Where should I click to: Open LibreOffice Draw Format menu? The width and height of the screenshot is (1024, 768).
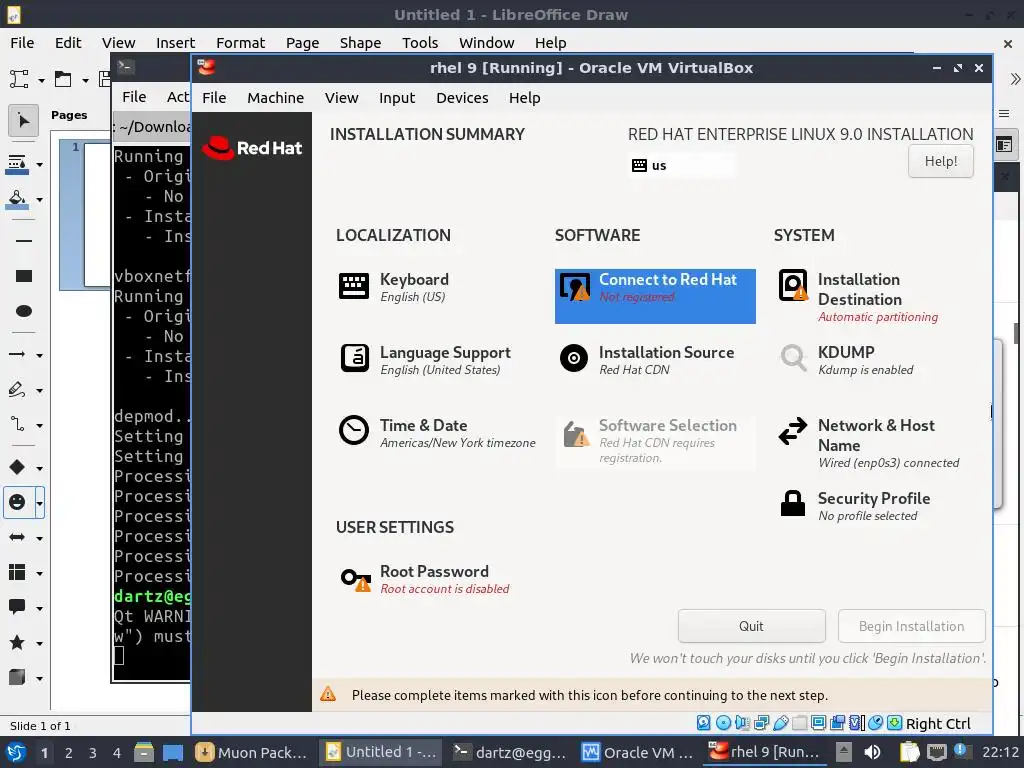pos(240,43)
